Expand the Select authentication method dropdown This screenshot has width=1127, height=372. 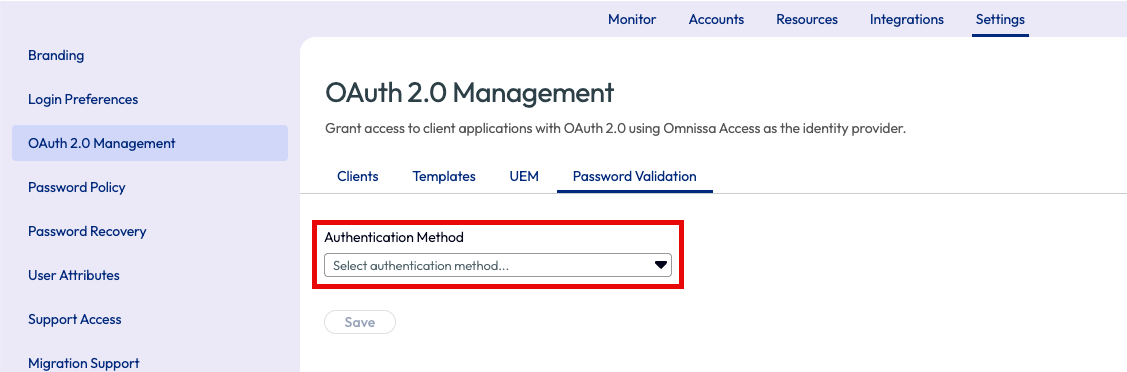[497, 265]
